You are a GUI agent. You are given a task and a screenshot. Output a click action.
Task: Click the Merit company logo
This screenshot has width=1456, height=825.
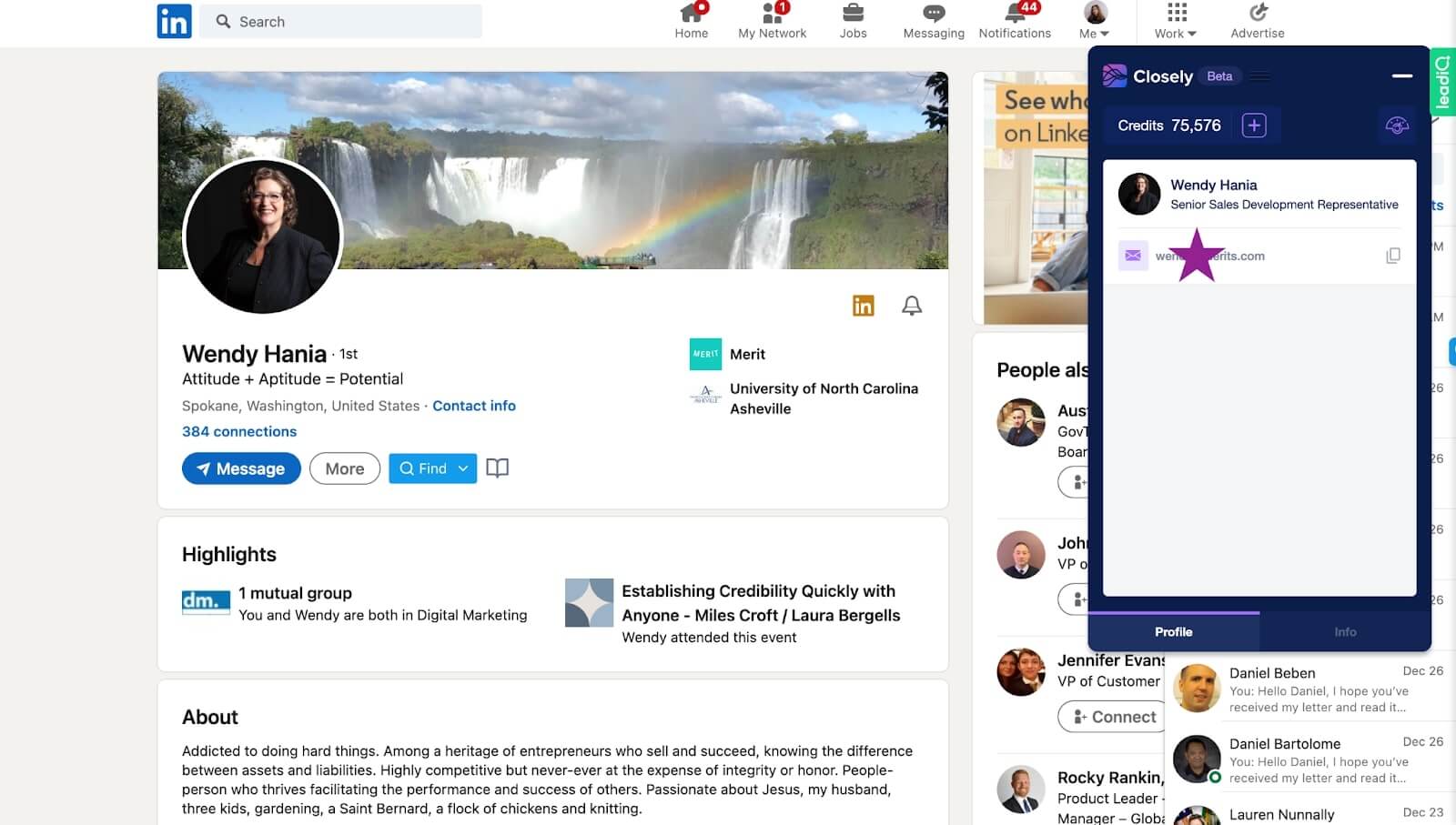tap(705, 354)
